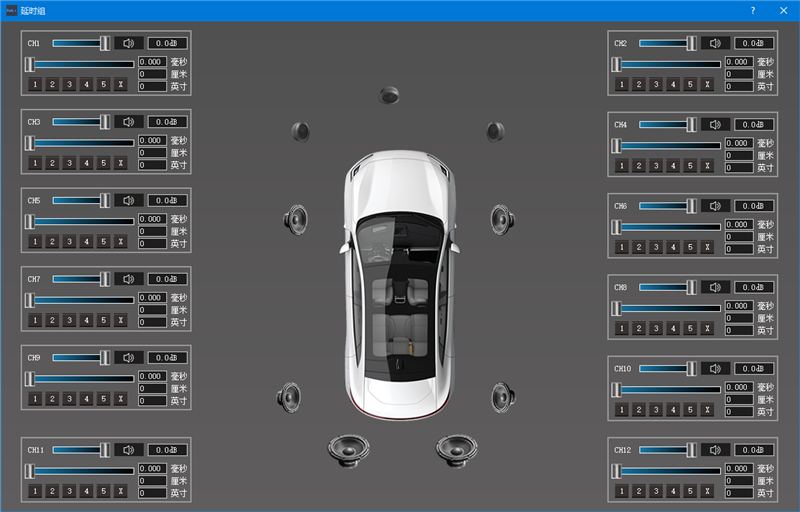Mute channel CH9 speaker button
This screenshot has height=512, width=800.
[129, 357]
